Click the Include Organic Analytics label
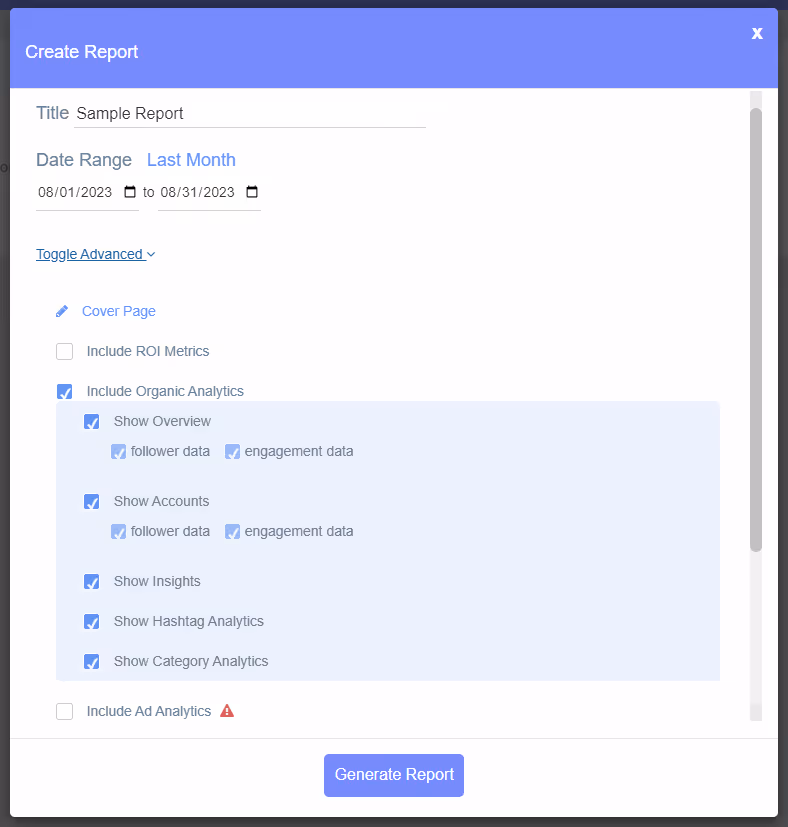The height and width of the screenshot is (827, 788). pos(165,391)
